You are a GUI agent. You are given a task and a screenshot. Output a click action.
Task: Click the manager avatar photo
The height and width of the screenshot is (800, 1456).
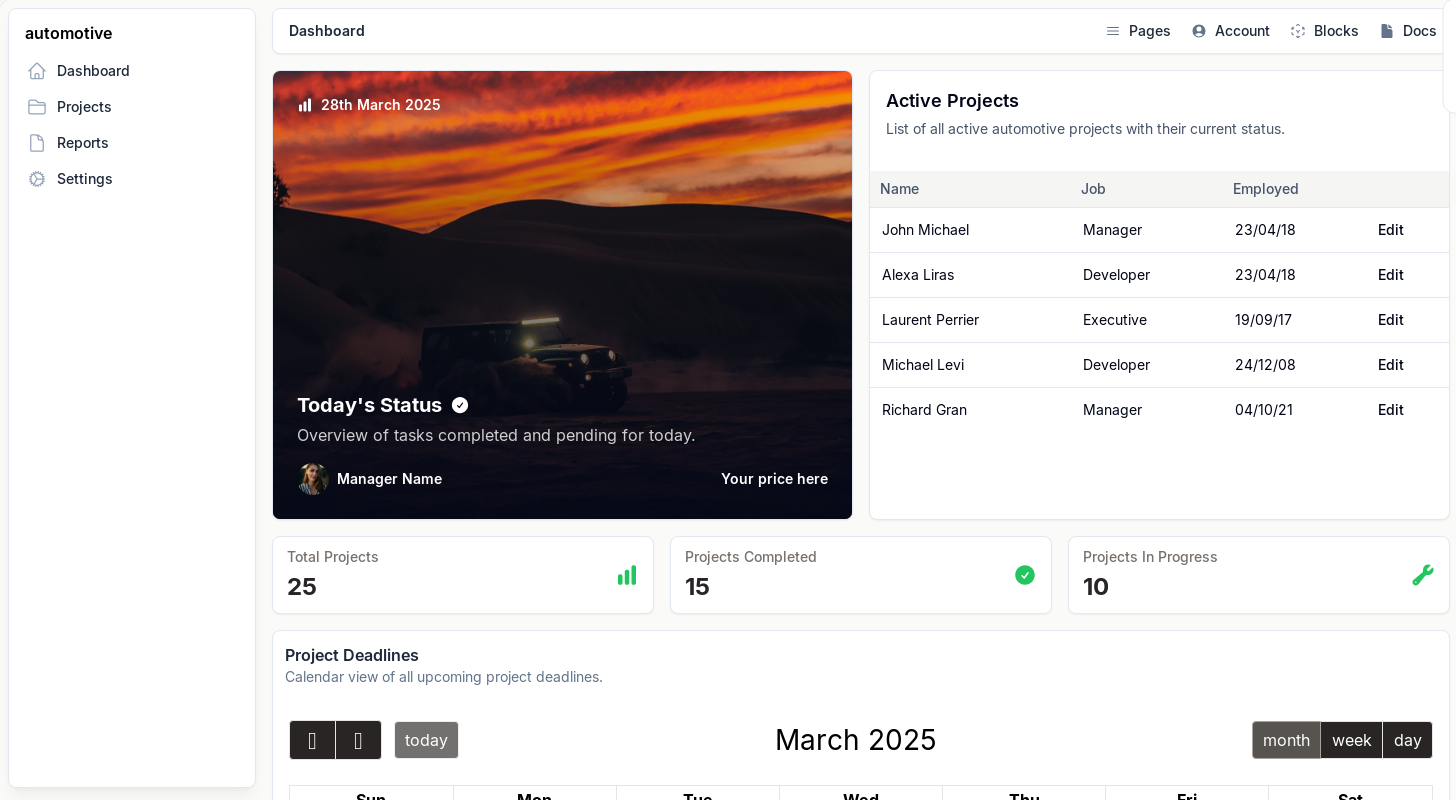(313, 479)
